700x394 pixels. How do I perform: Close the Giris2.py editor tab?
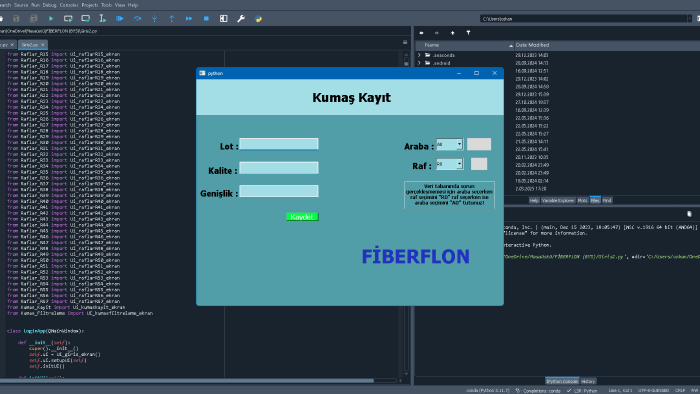pos(43,45)
